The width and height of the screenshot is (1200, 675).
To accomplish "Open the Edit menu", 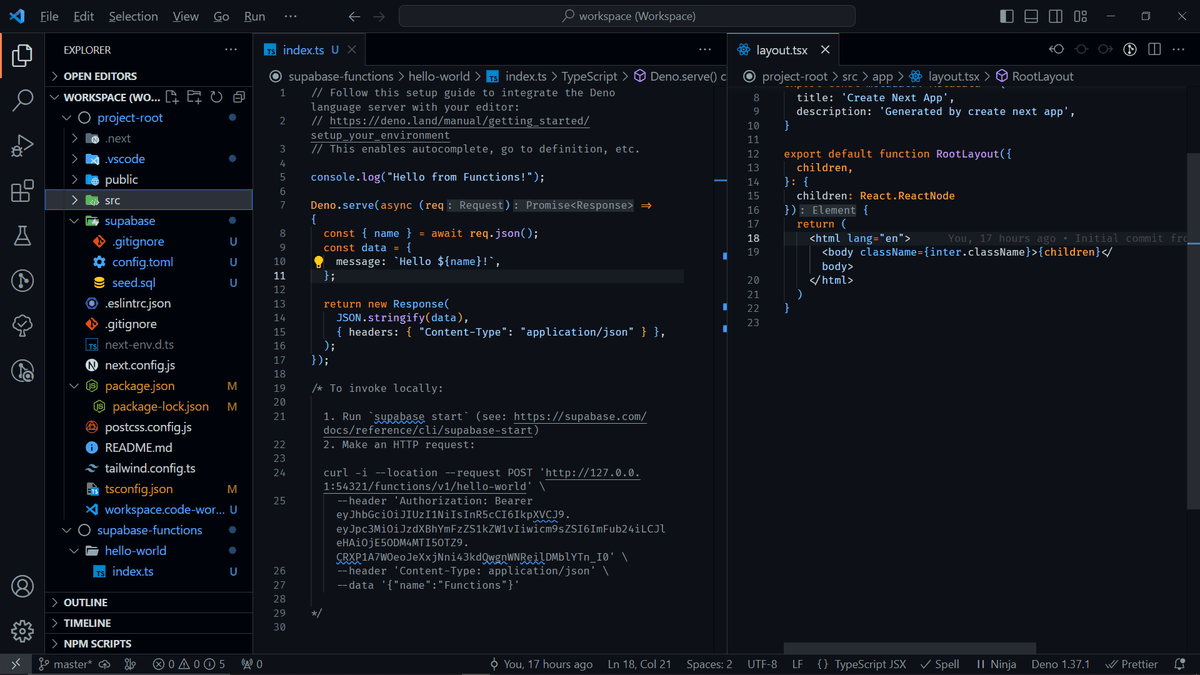I will 84,16.
